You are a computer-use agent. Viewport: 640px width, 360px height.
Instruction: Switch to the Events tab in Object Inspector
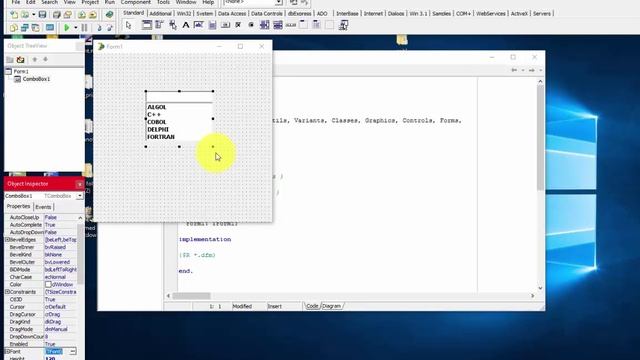pyautogui.click(x=43, y=207)
